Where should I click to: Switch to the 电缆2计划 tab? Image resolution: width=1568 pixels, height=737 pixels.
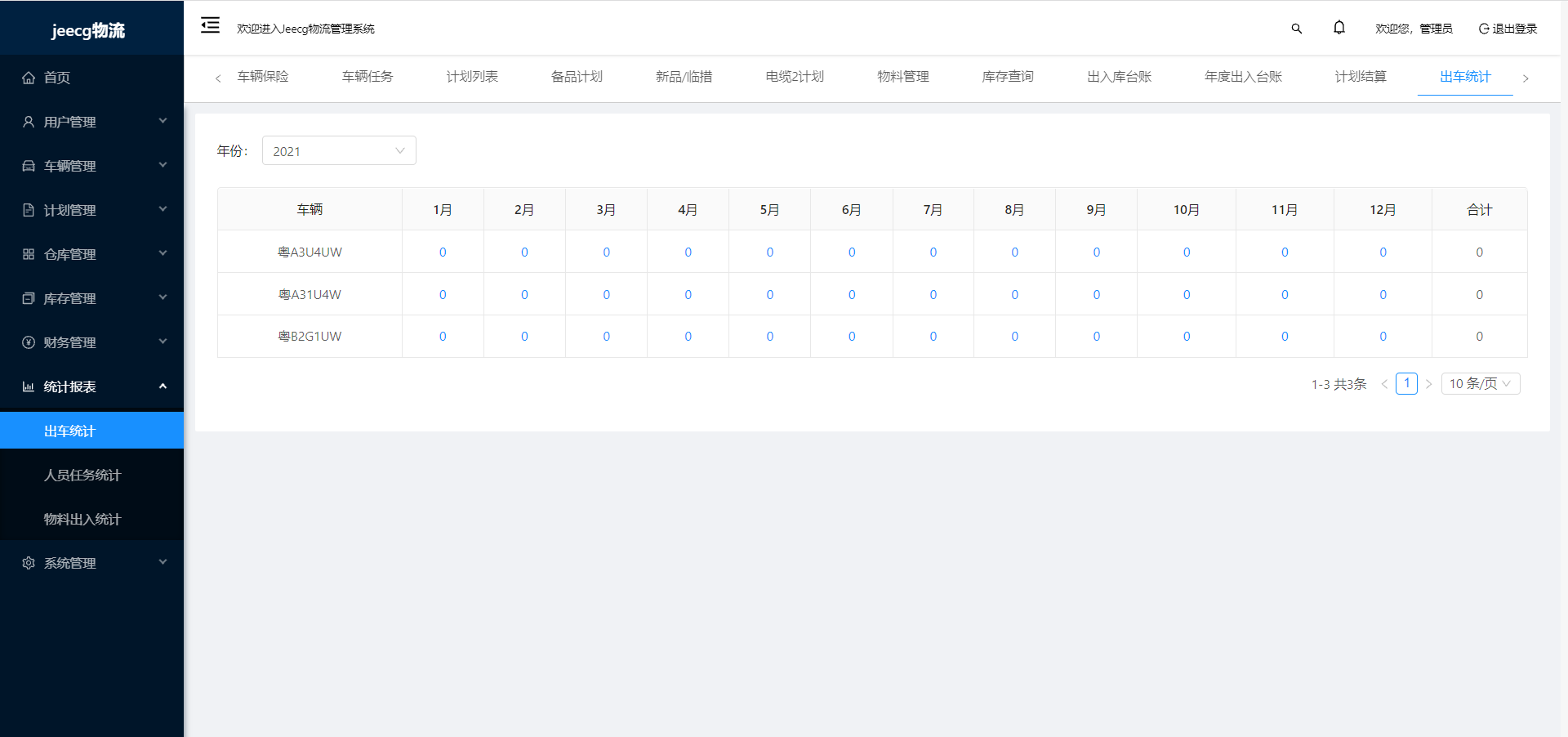(x=795, y=77)
